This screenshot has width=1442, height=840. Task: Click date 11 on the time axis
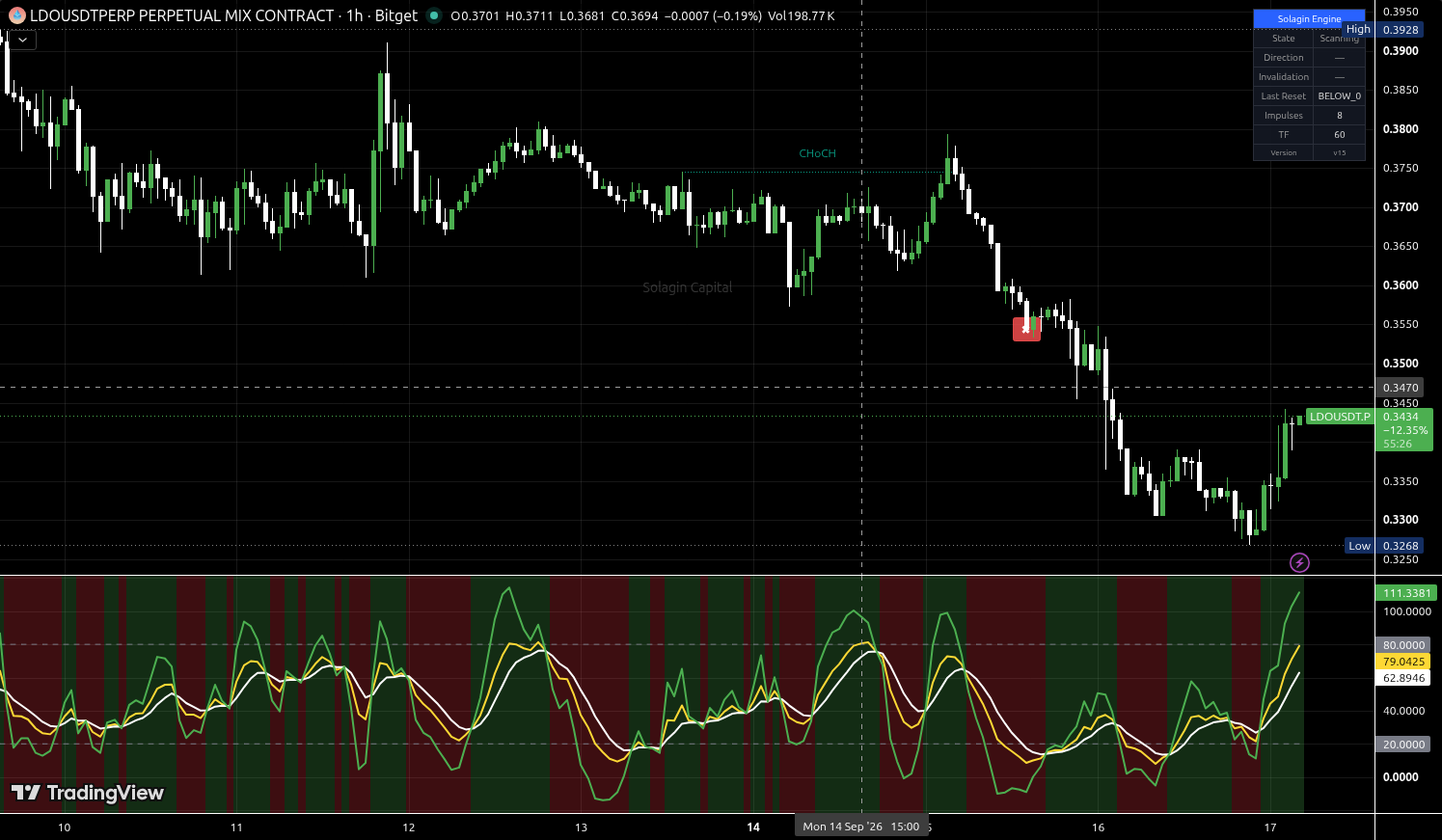click(236, 827)
